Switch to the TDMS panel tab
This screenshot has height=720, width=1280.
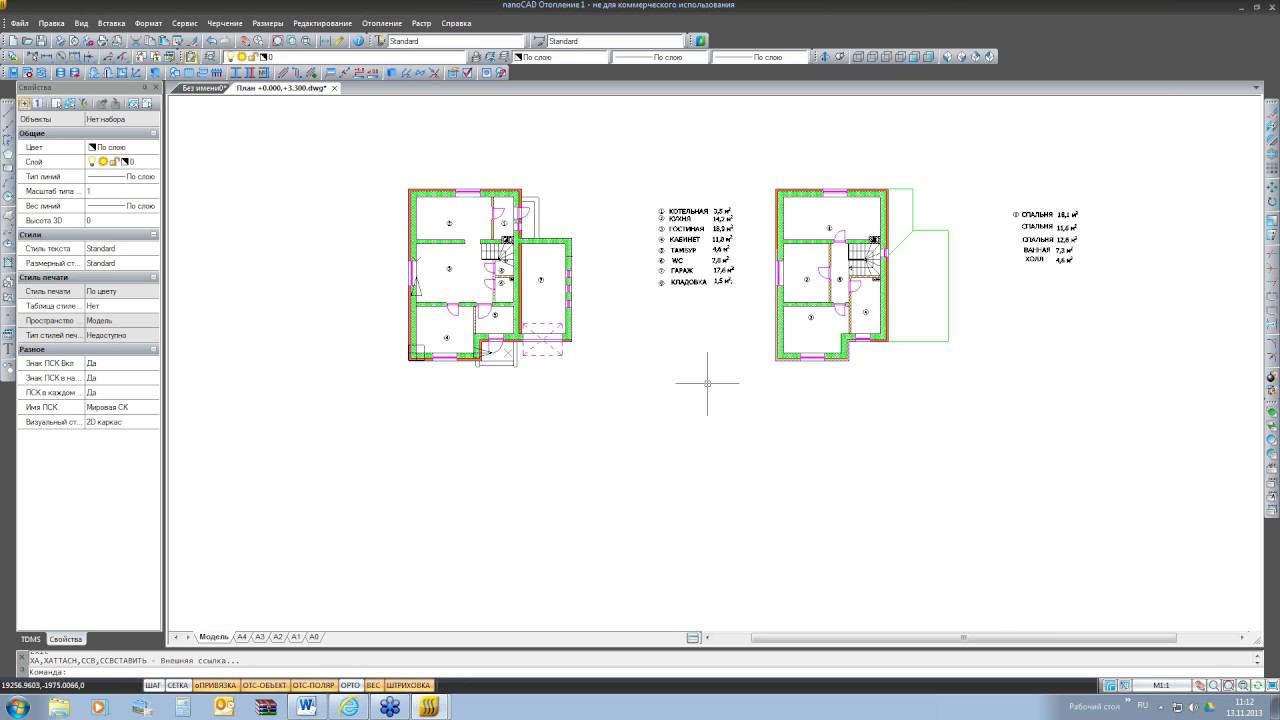click(31, 639)
